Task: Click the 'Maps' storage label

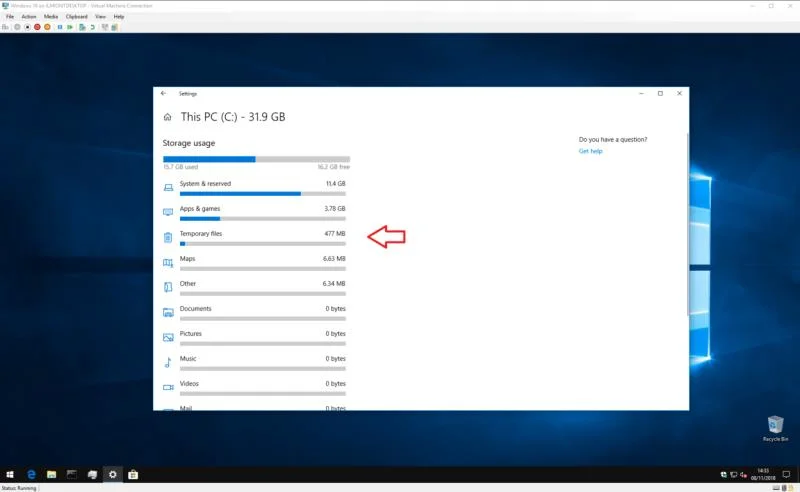Action: (x=187, y=259)
